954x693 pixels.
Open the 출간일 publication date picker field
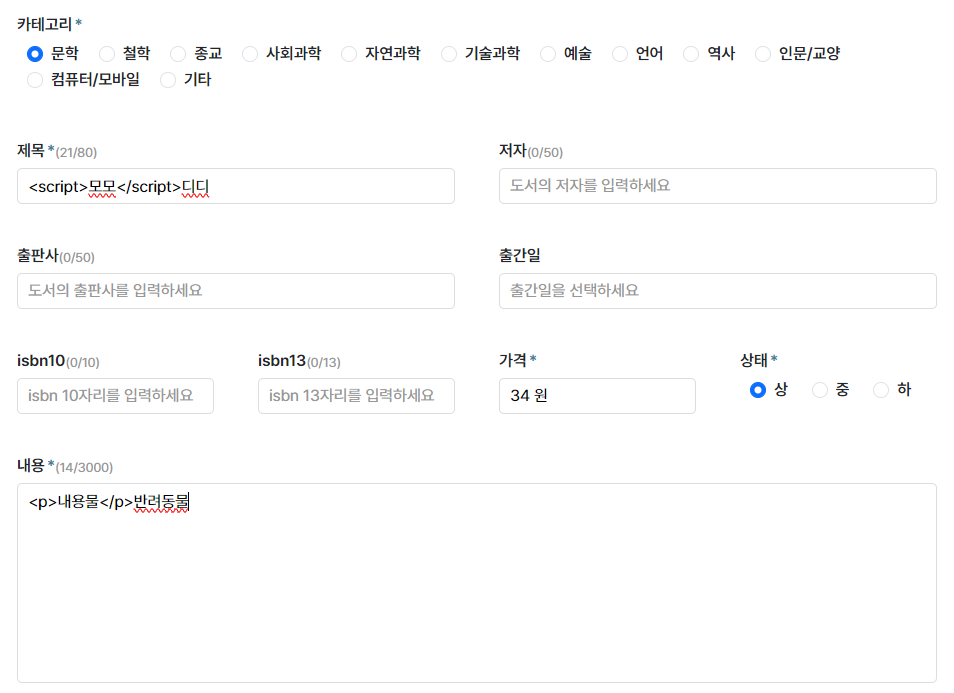718,291
